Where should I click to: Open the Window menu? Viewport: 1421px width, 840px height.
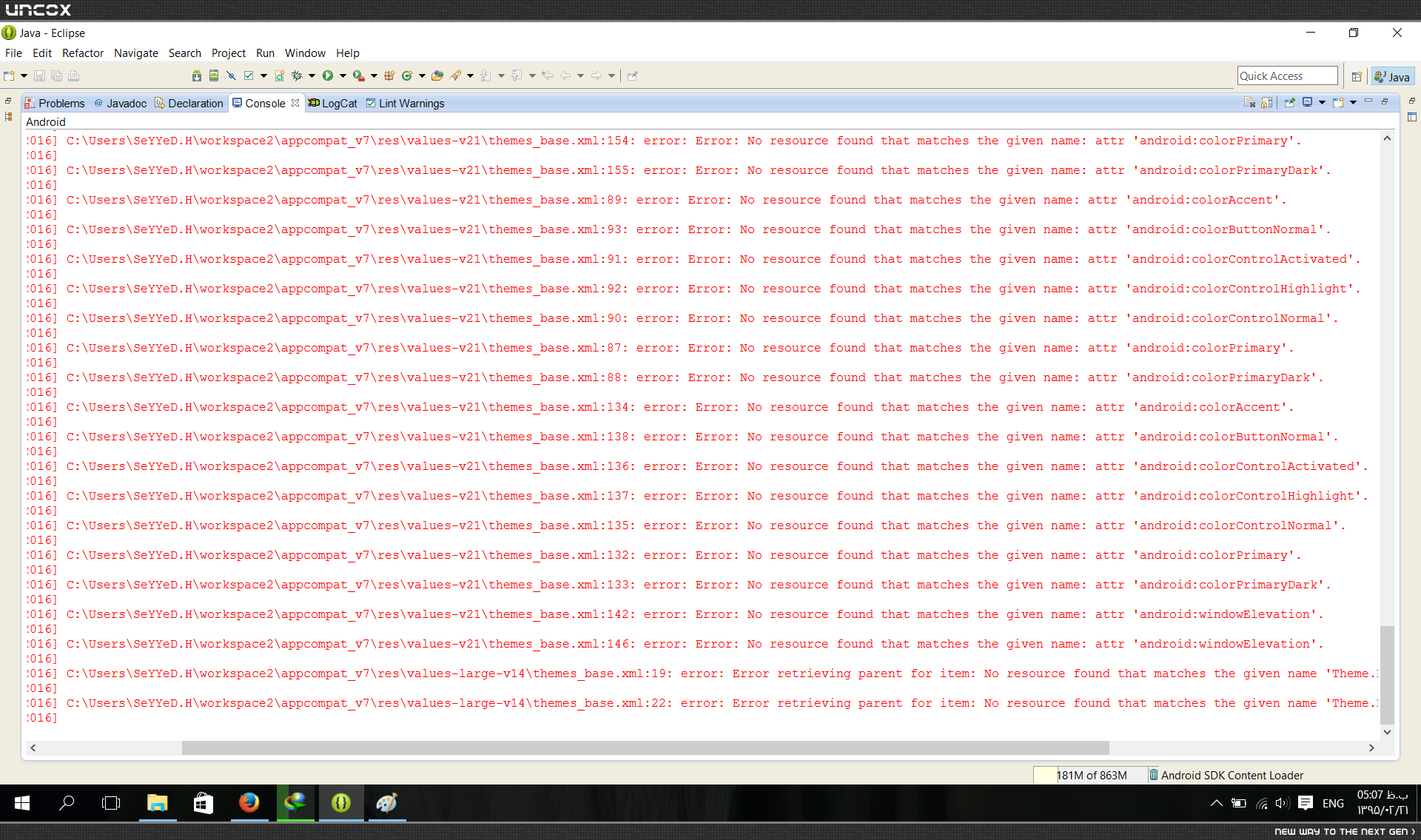(305, 53)
